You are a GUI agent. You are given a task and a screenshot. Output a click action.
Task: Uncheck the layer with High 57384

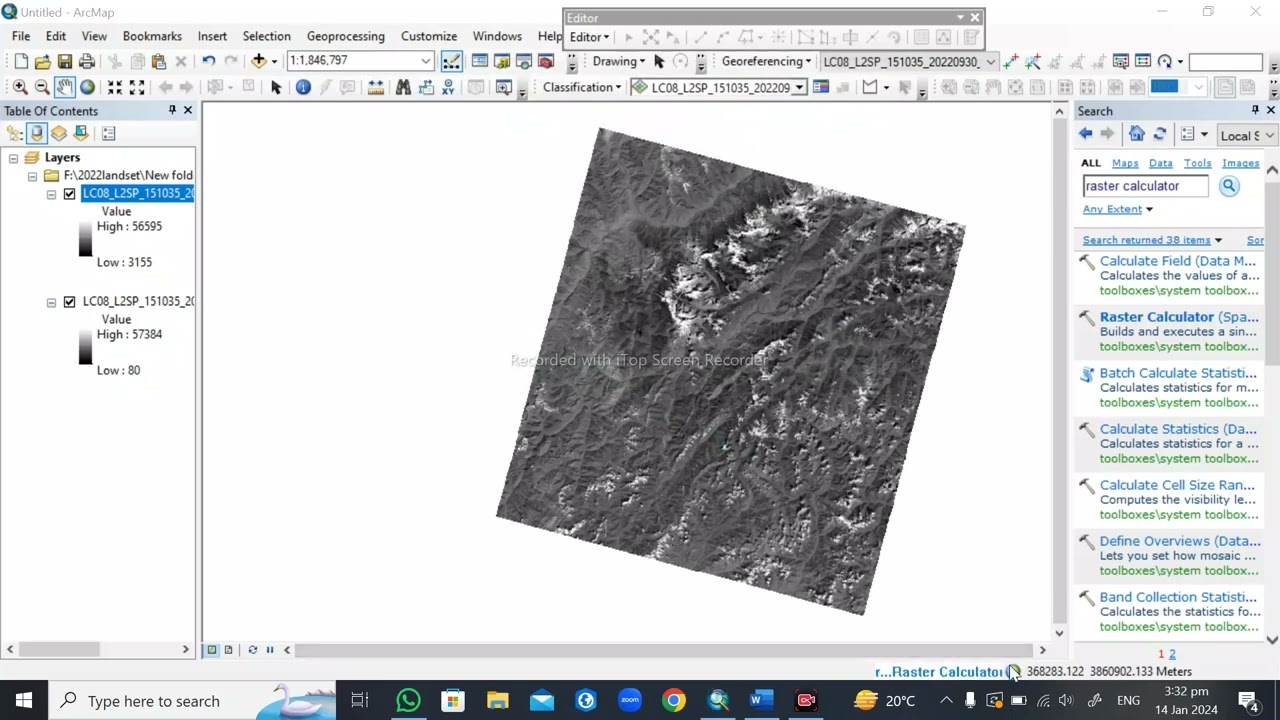69,302
